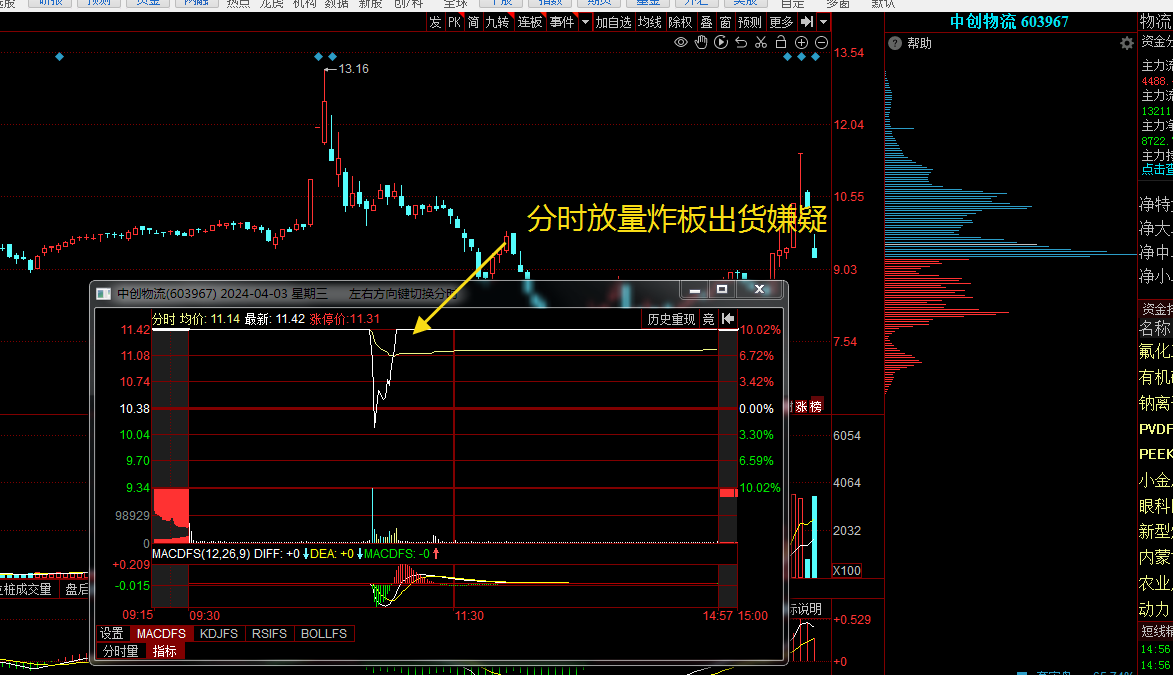Screen dimensions: 1173x675
Task: Click the 窗 window button
Action: coord(726,22)
